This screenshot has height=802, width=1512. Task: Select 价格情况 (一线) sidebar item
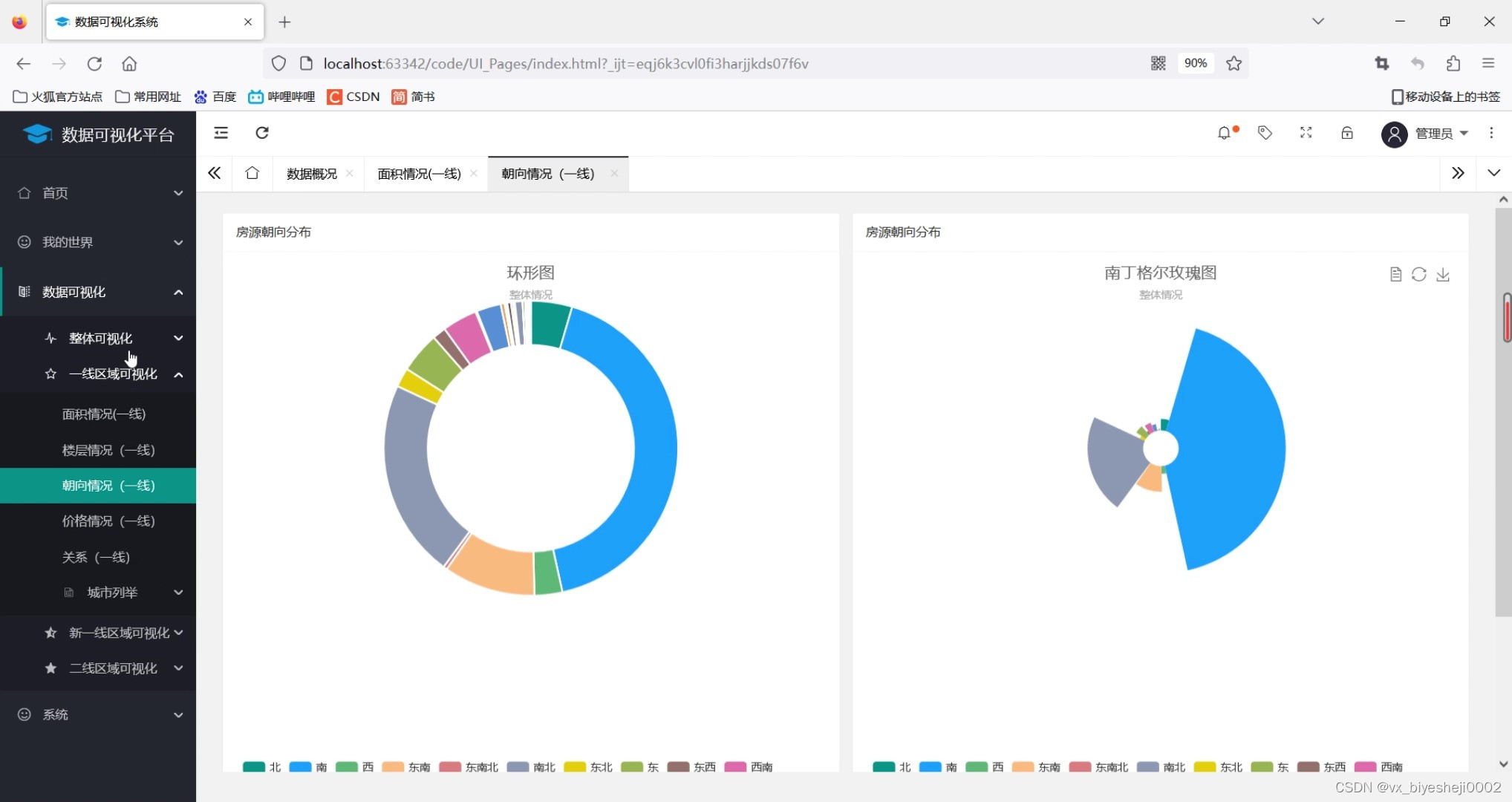pos(108,521)
